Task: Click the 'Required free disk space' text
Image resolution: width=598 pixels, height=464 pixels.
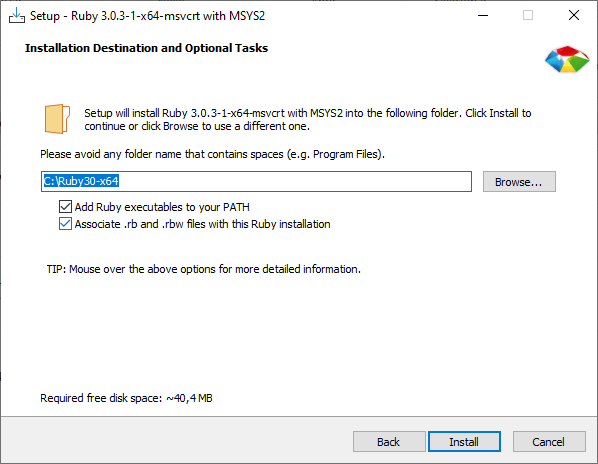Action: click(126, 398)
